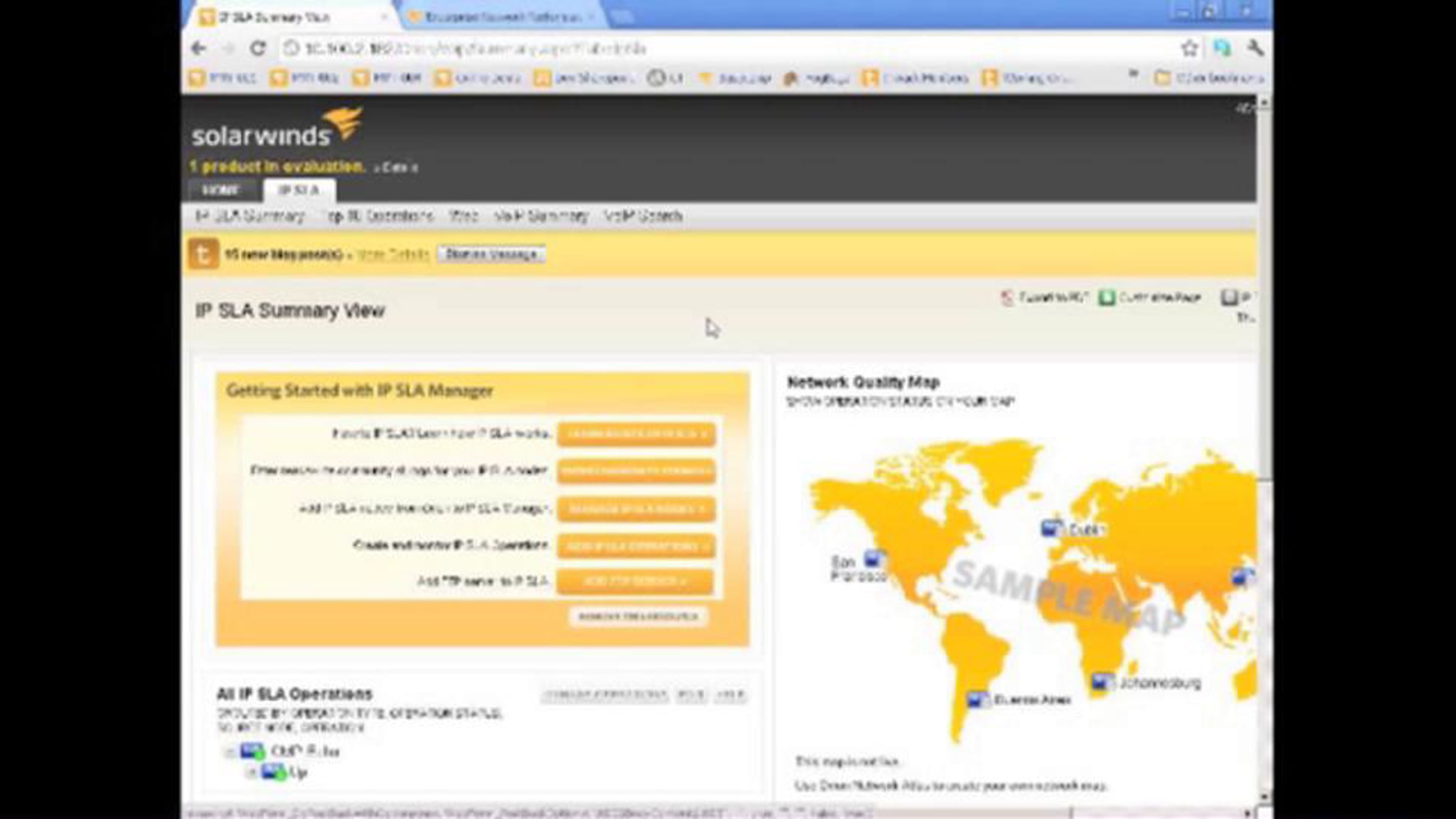Screen dimensions: 1456x819
Task: Click the page scrollbar down arrow
Action: [x=1264, y=797]
